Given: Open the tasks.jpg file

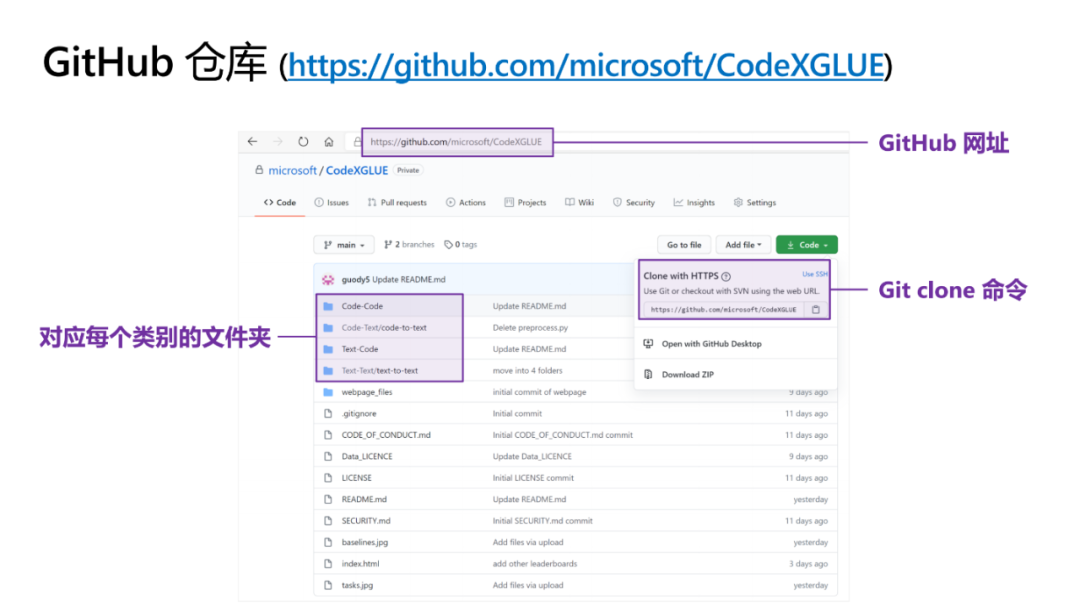Looking at the screenshot, I should coord(357,586).
